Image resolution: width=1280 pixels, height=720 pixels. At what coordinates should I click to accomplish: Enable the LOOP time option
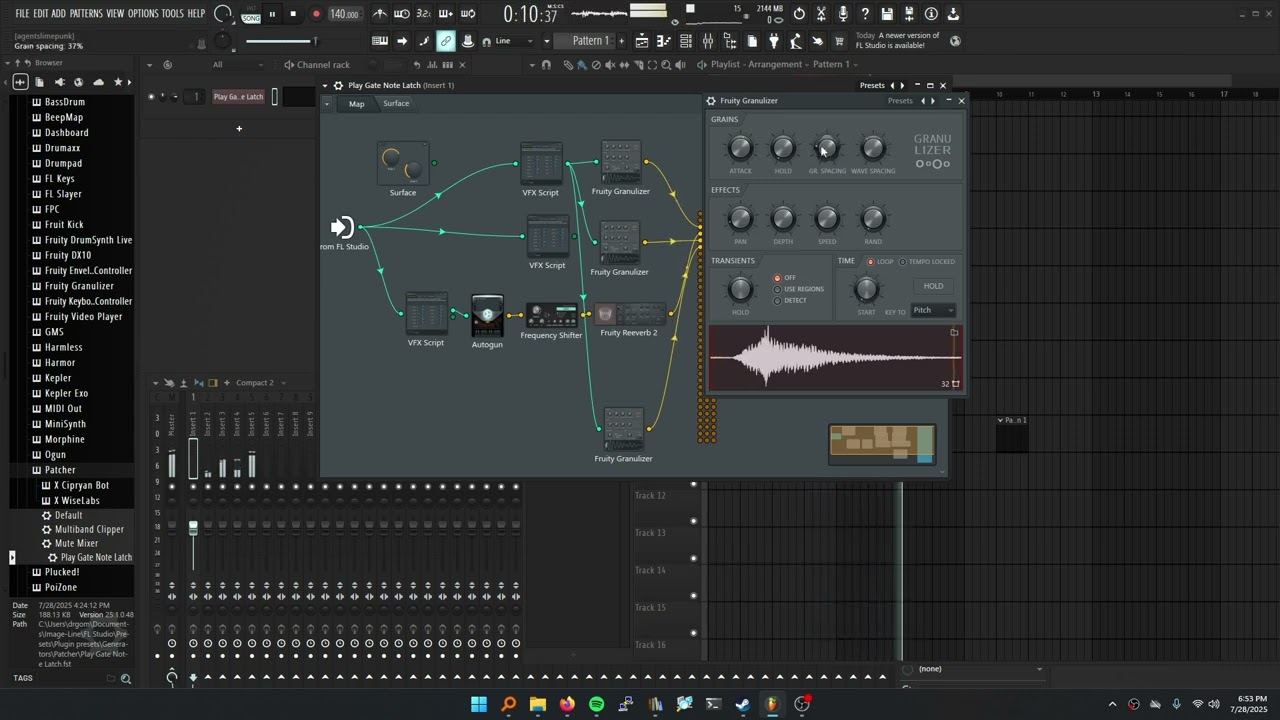pos(870,262)
